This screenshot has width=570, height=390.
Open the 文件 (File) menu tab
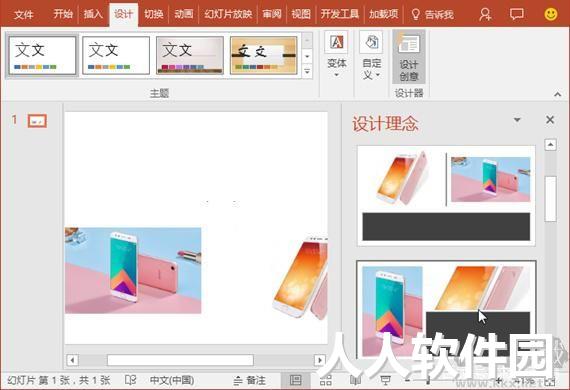tap(24, 15)
